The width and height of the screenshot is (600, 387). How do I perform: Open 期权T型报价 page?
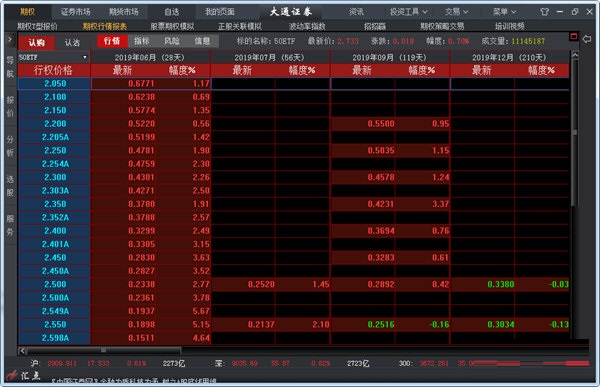click(37, 26)
